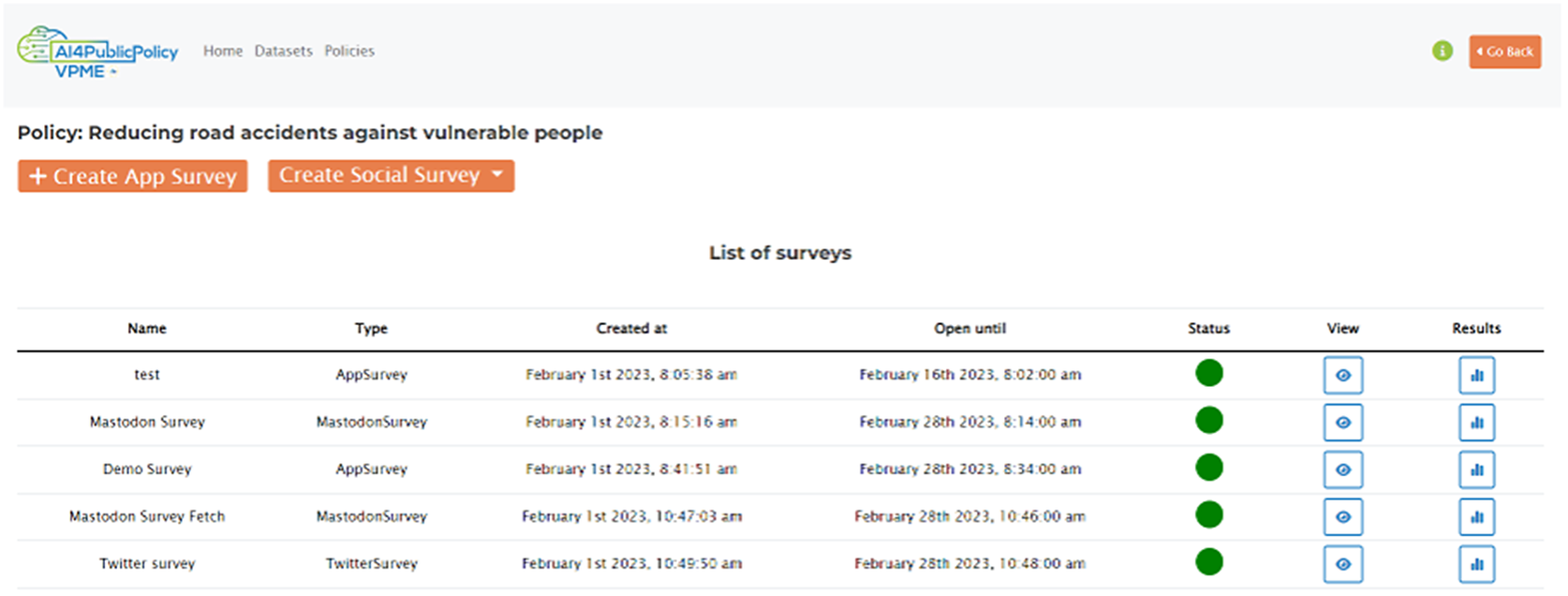This screenshot has height=596, width=1568.
Task: View the Demo Survey via eye icon
Action: [1342, 469]
